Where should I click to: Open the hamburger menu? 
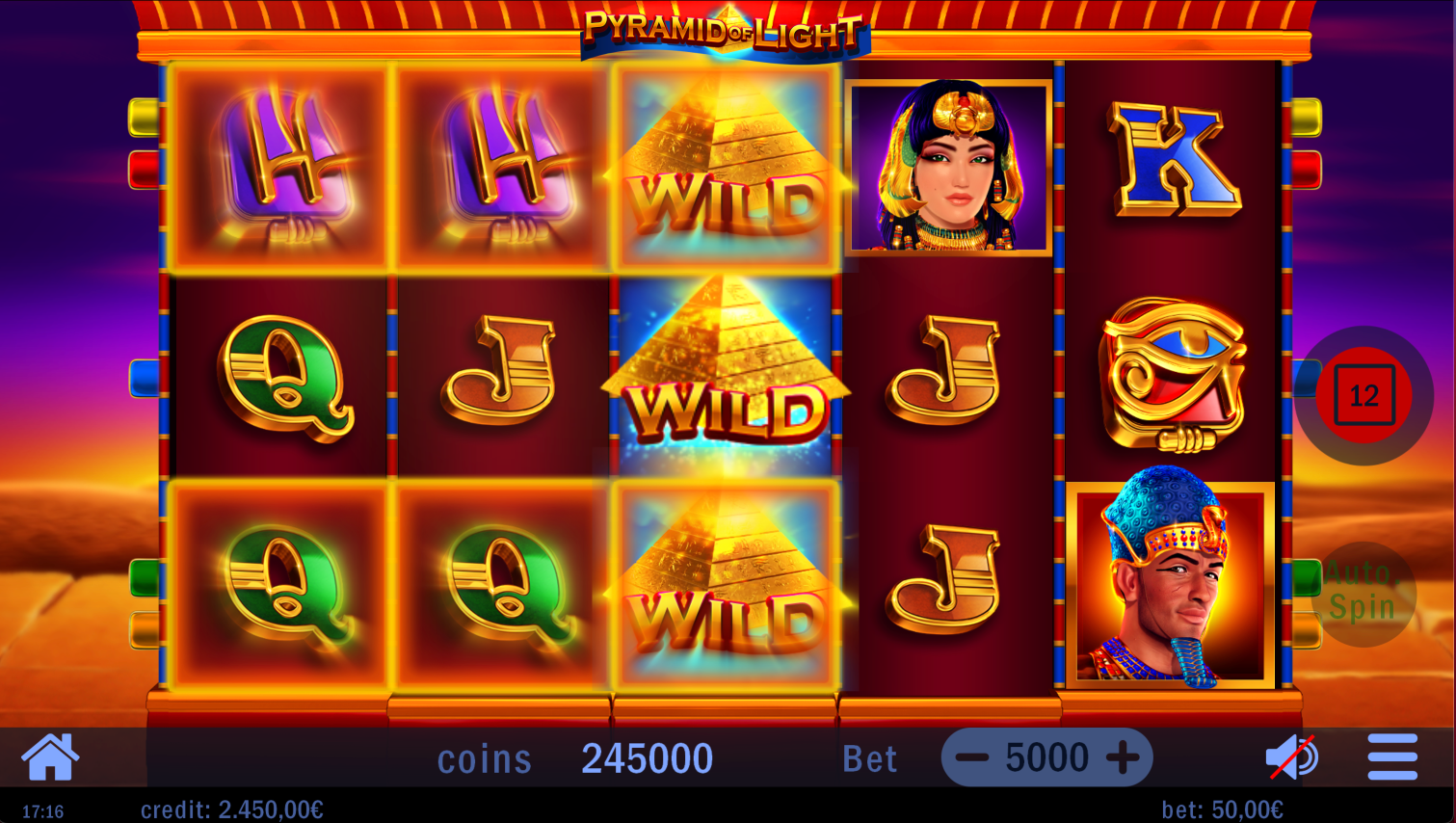click(x=1392, y=757)
